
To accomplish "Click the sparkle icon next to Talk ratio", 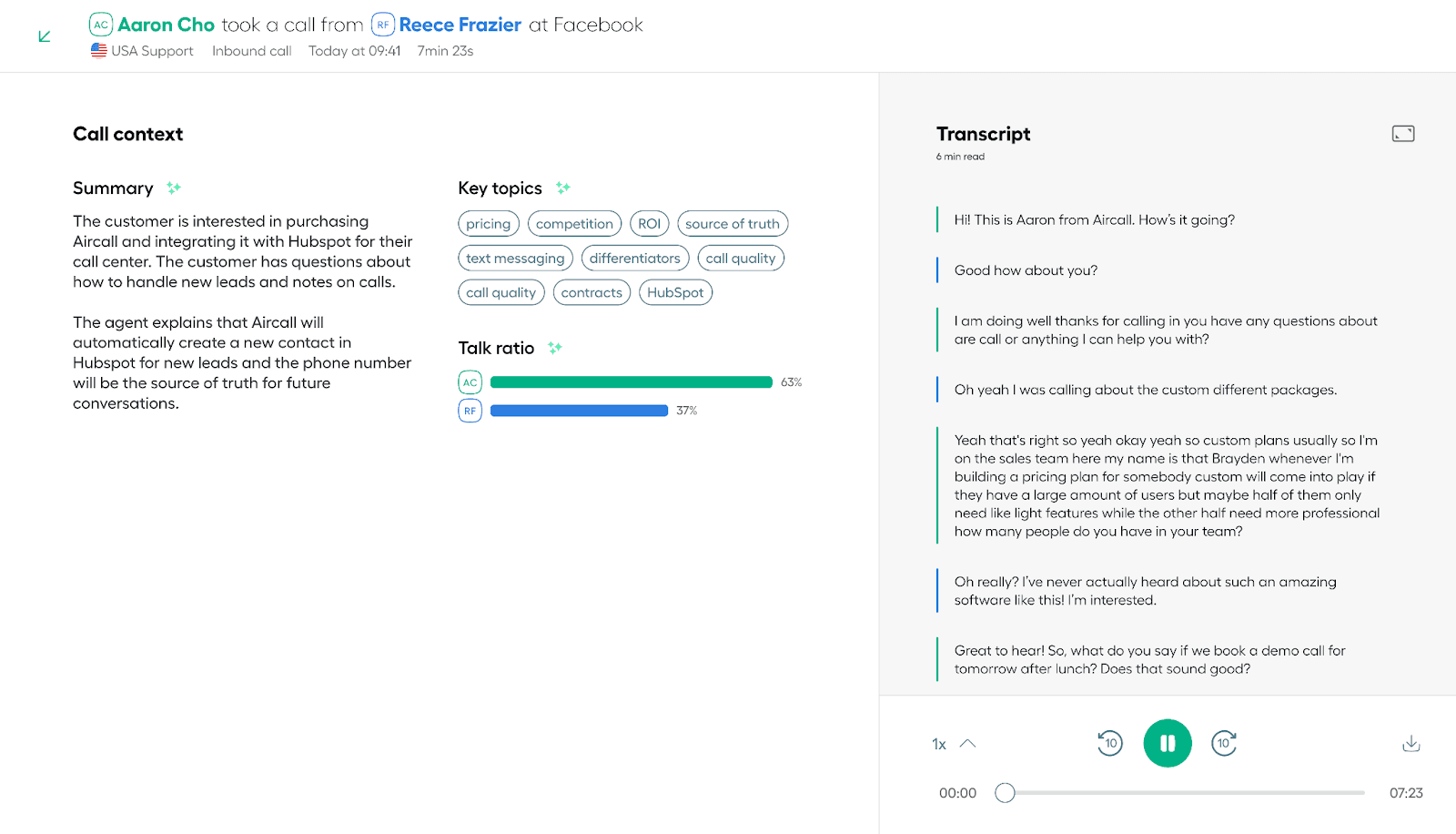I will [555, 348].
